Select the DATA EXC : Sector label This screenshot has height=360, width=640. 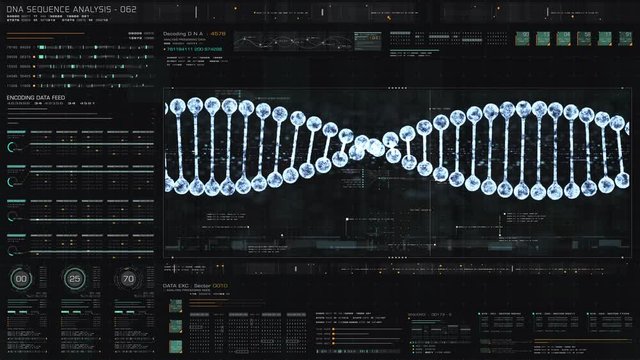coord(187,286)
